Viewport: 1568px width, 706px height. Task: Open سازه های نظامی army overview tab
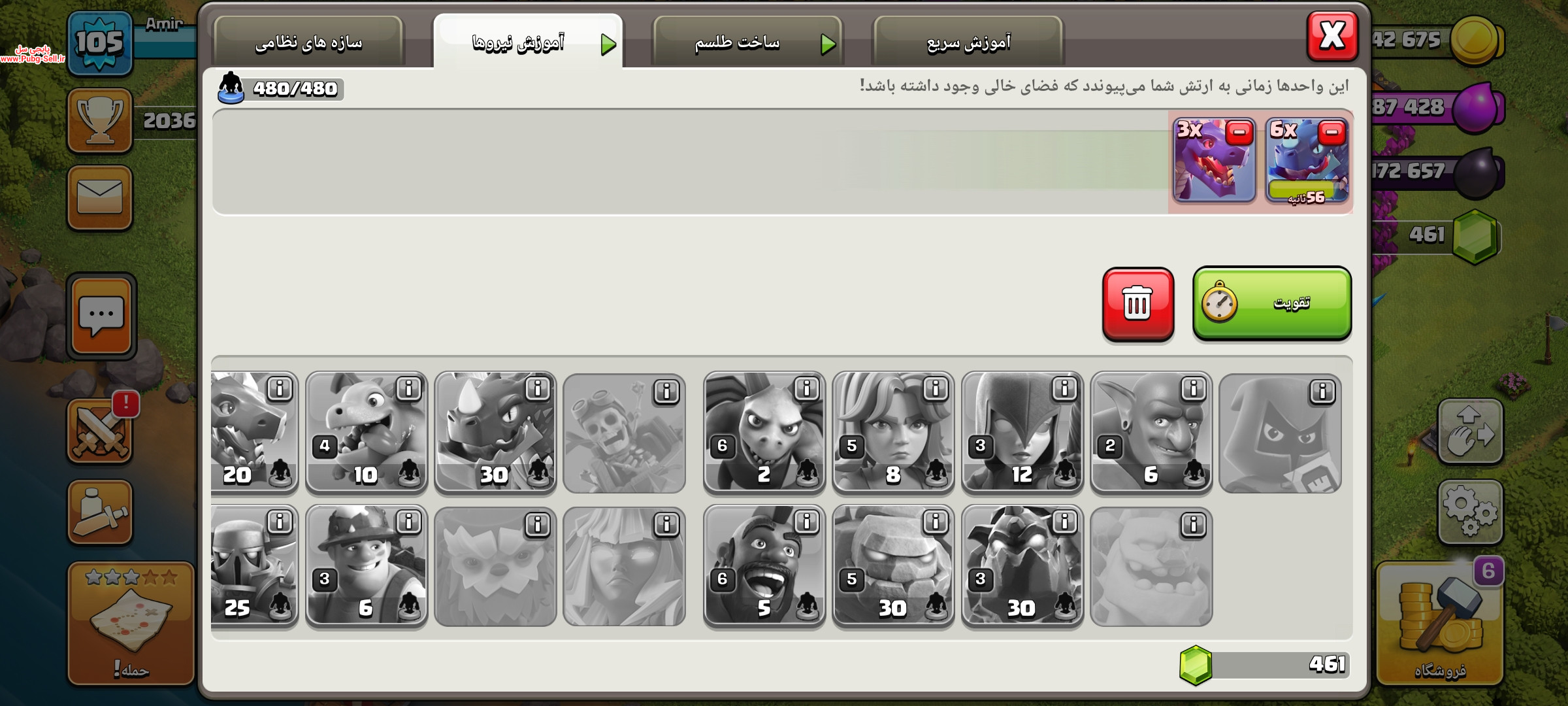308,42
